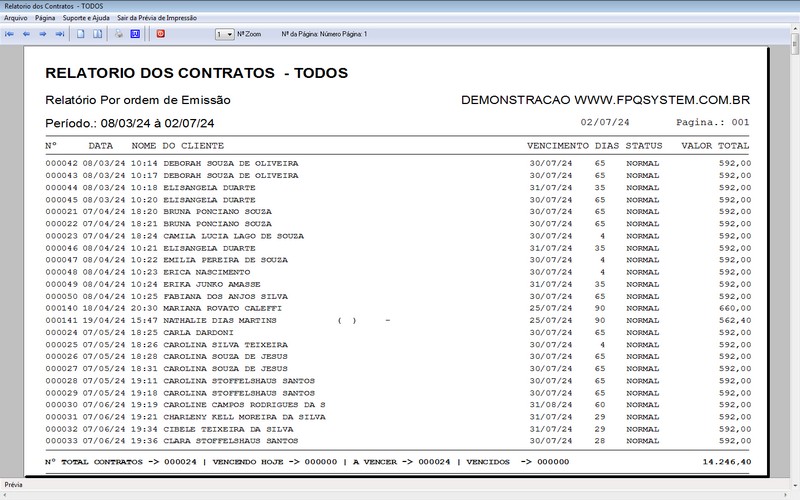This screenshot has width=800, height=500.
Task: Open the Arquivo menu
Action: tap(16, 18)
